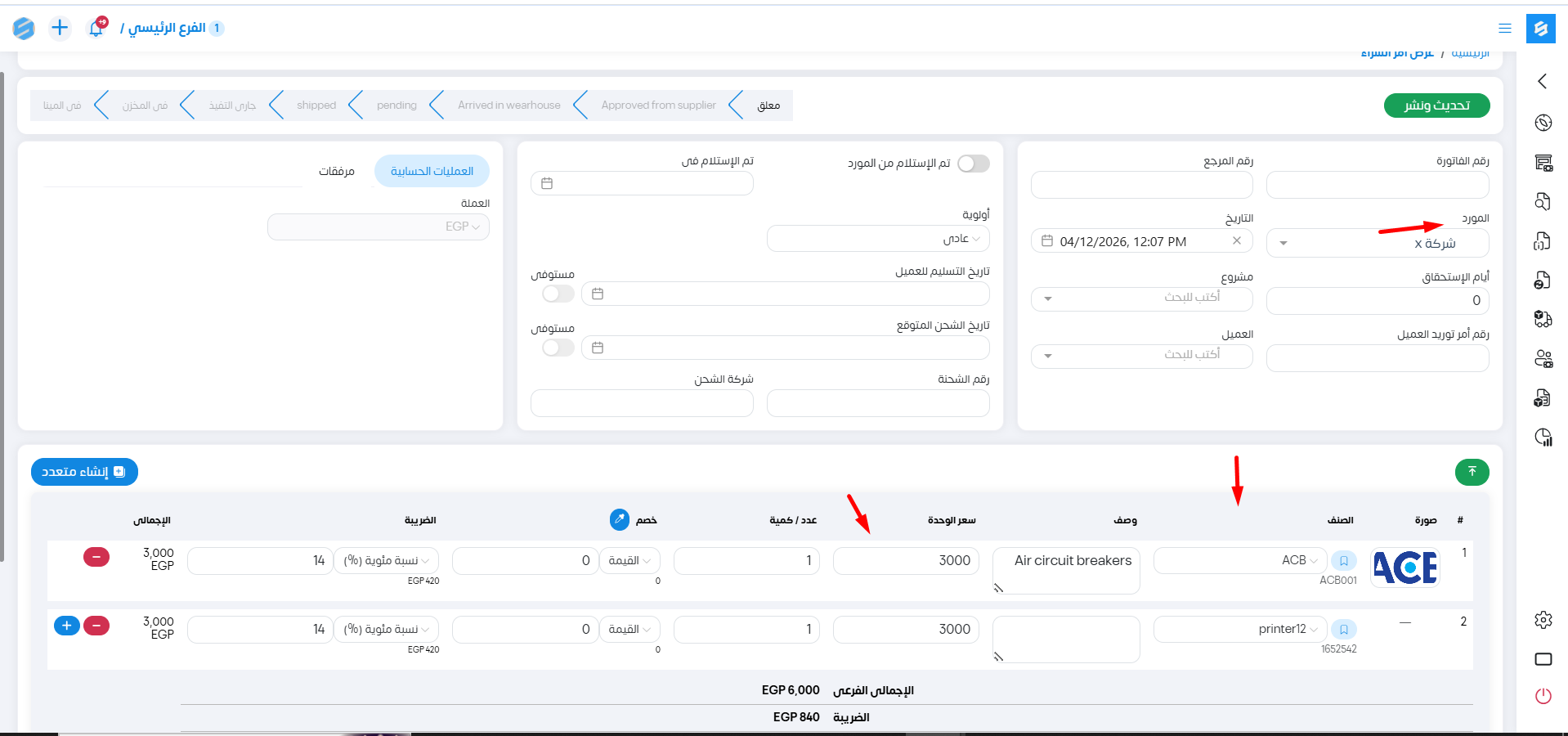Select the 'Approved from supplier' status step
1568x736 pixels.
[x=658, y=105]
